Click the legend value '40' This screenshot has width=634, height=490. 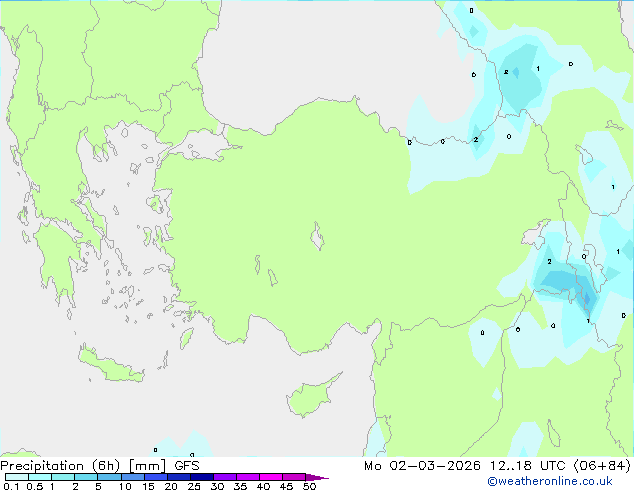click(x=263, y=486)
